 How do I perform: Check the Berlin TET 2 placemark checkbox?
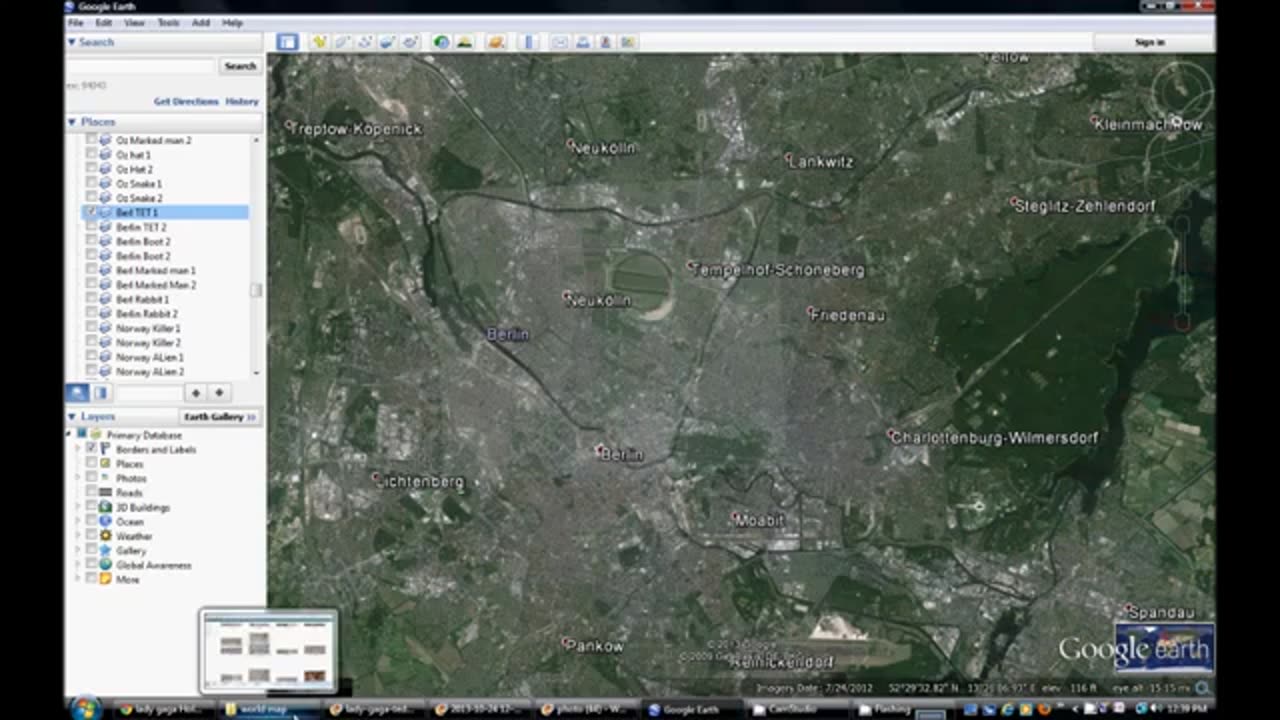click(x=91, y=227)
